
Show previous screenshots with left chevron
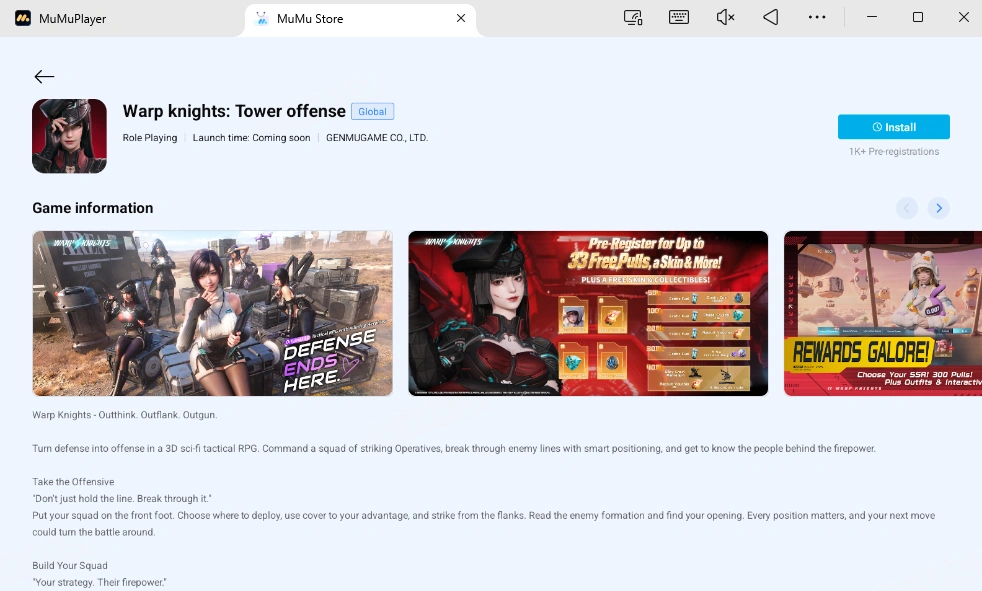[907, 208]
